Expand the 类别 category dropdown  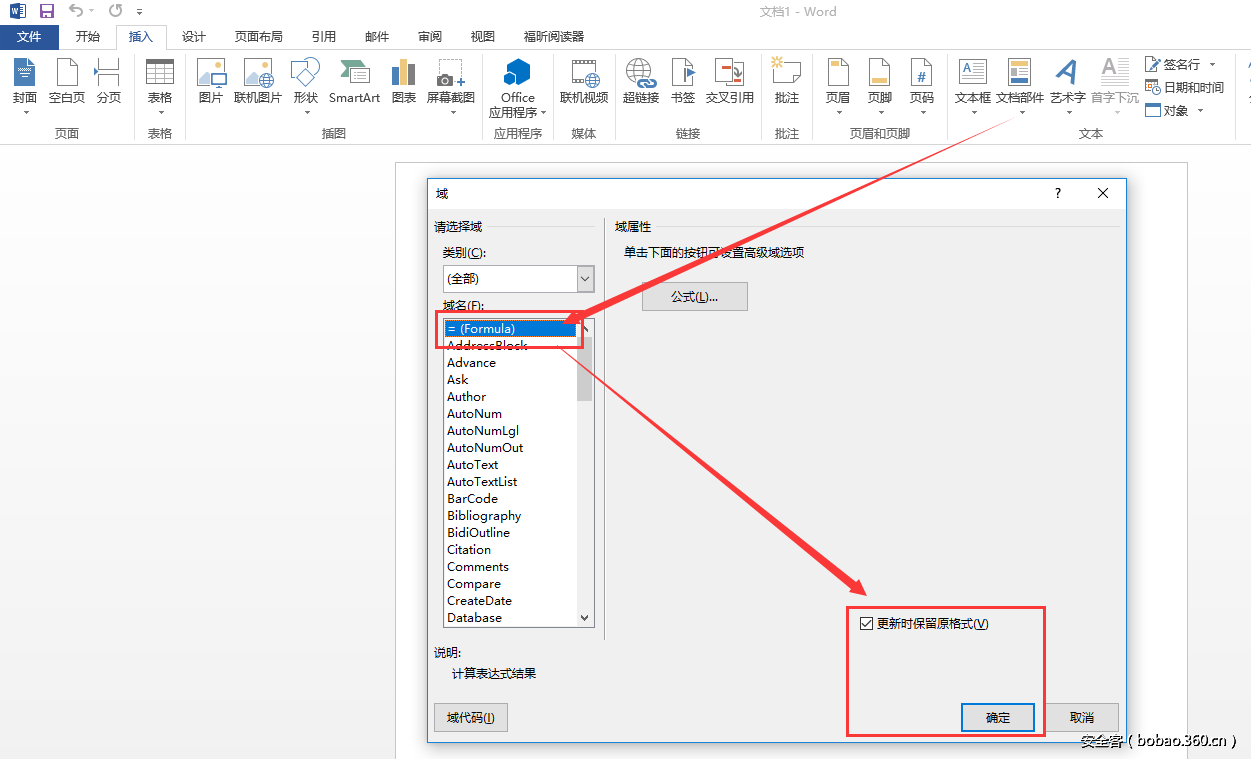tap(585, 279)
